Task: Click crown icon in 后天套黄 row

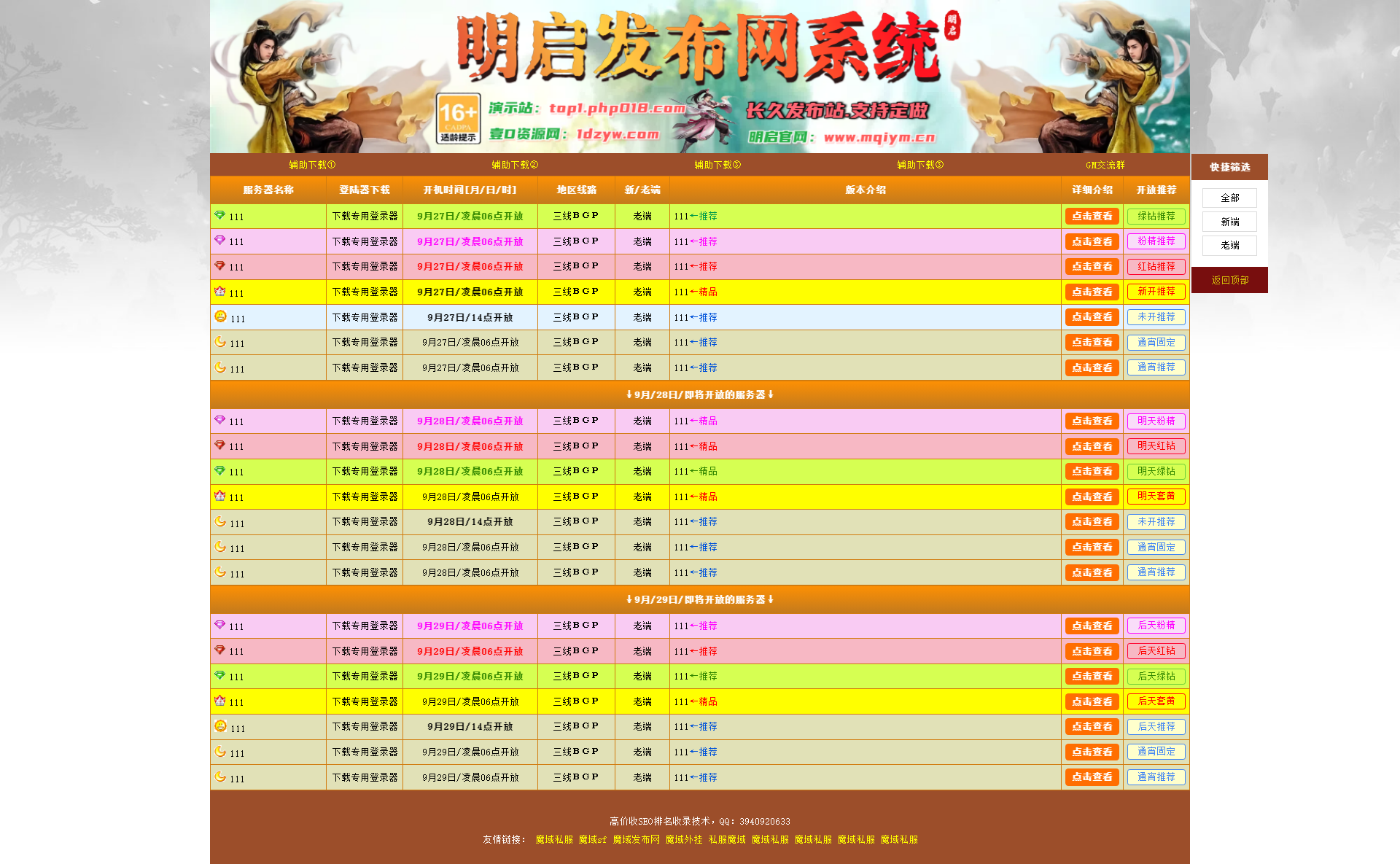Action: click(219, 701)
